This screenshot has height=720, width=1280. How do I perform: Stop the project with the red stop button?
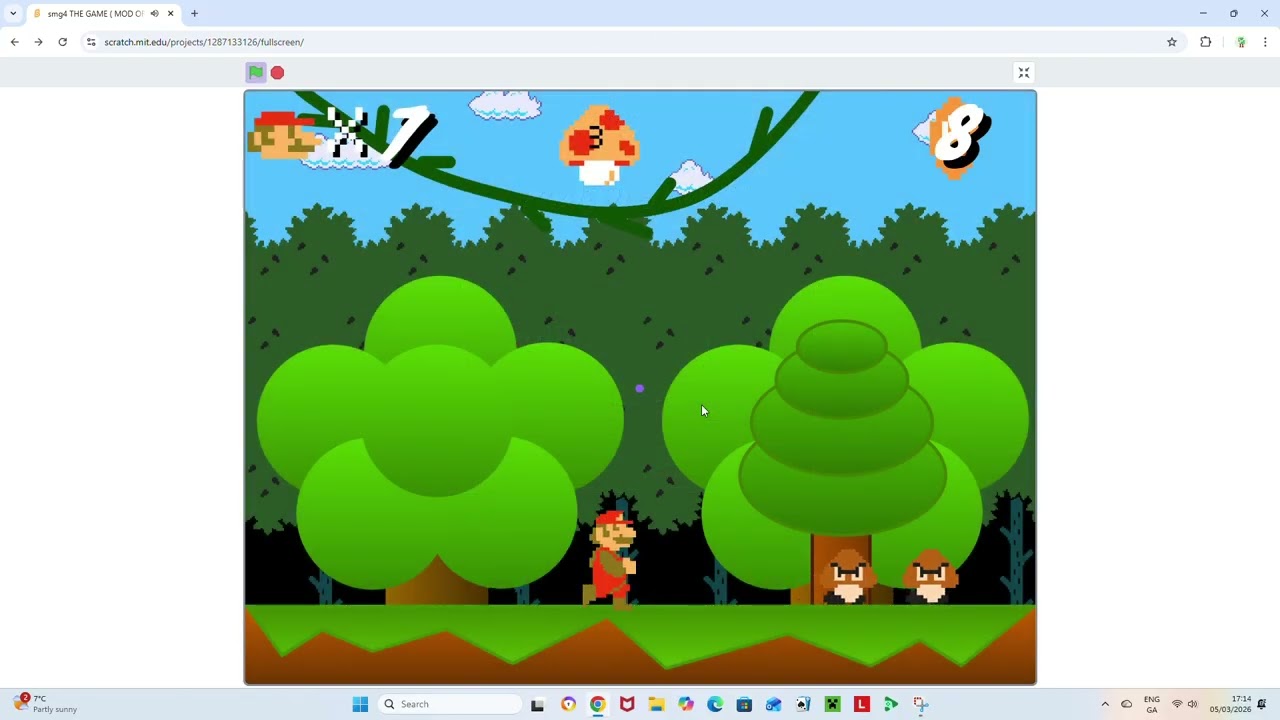pos(277,72)
